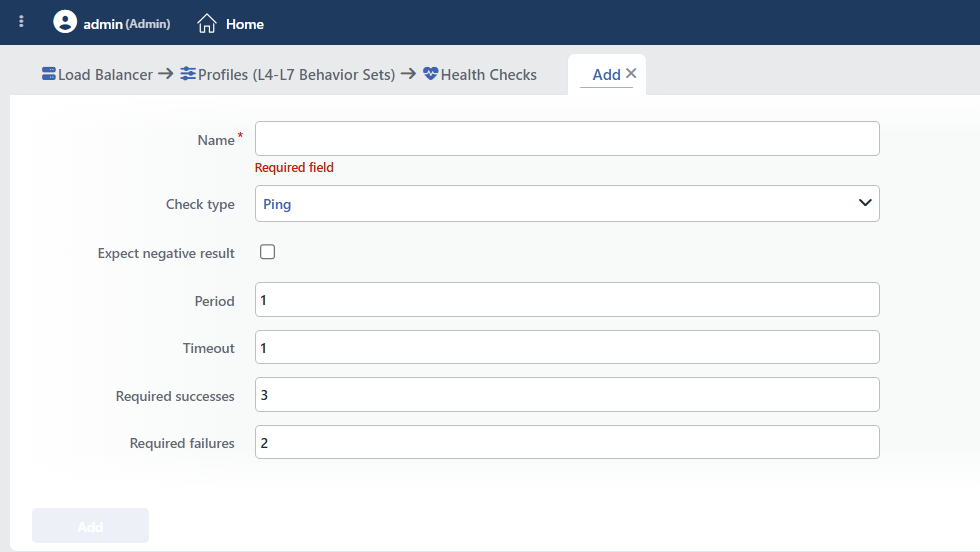Image resolution: width=980 pixels, height=552 pixels.
Task: Click the Profiles sliders icon
Action: 188,74
